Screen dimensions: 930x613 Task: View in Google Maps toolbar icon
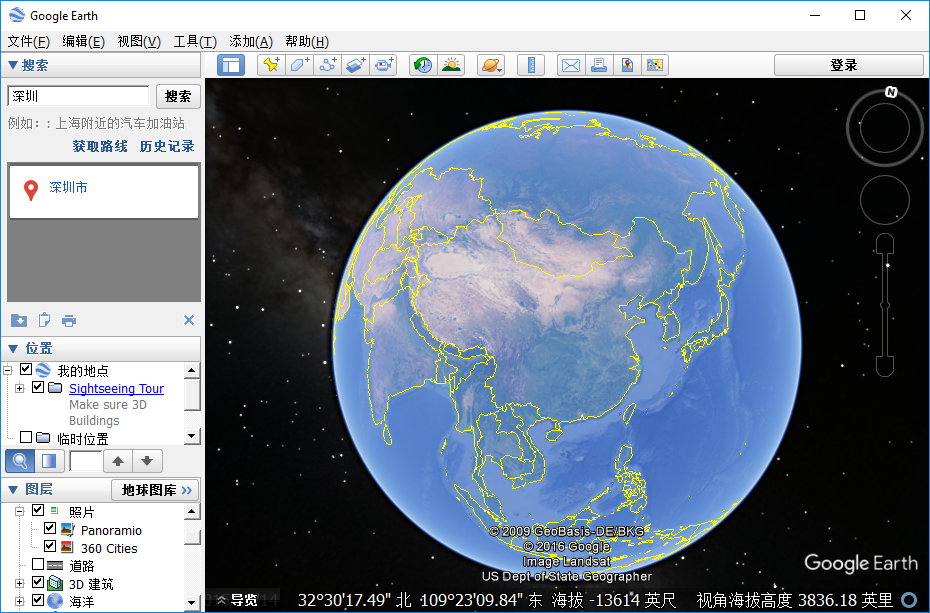[x=627, y=65]
